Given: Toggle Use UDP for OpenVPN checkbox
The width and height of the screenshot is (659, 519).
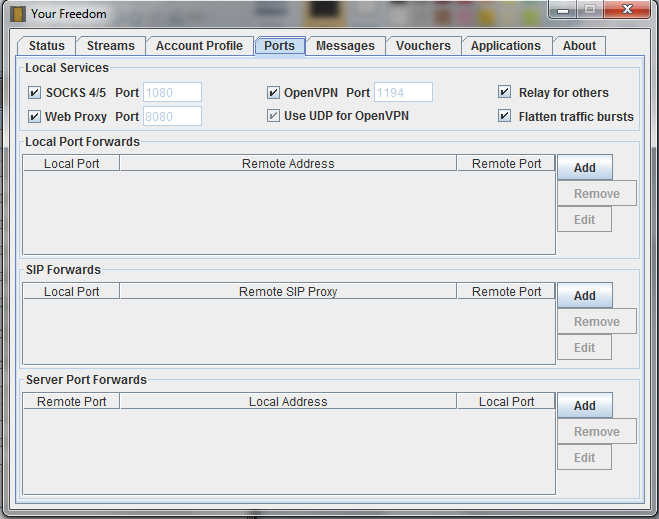Looking at the screenshot, I should coord(273,116).
